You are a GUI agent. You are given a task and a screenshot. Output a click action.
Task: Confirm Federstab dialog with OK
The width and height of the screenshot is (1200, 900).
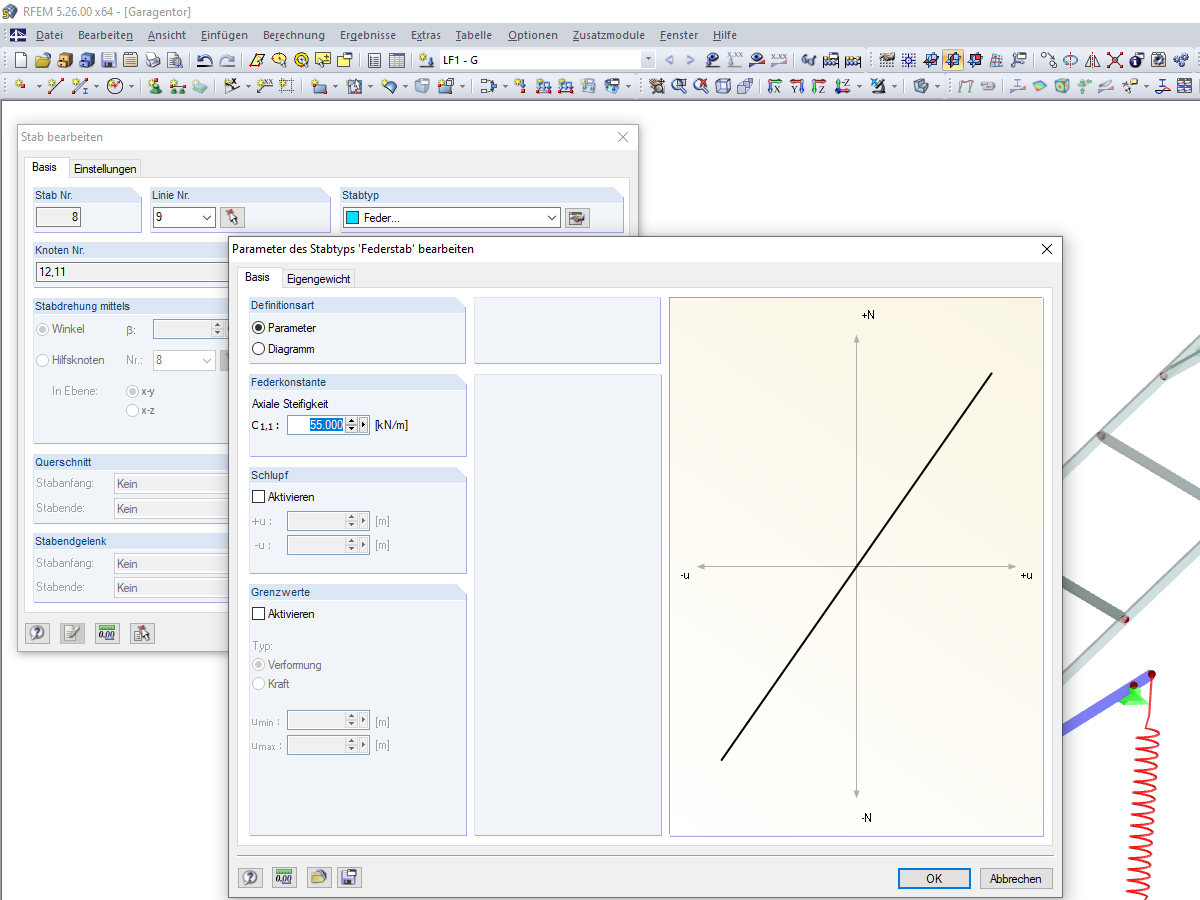click(934, 879)
